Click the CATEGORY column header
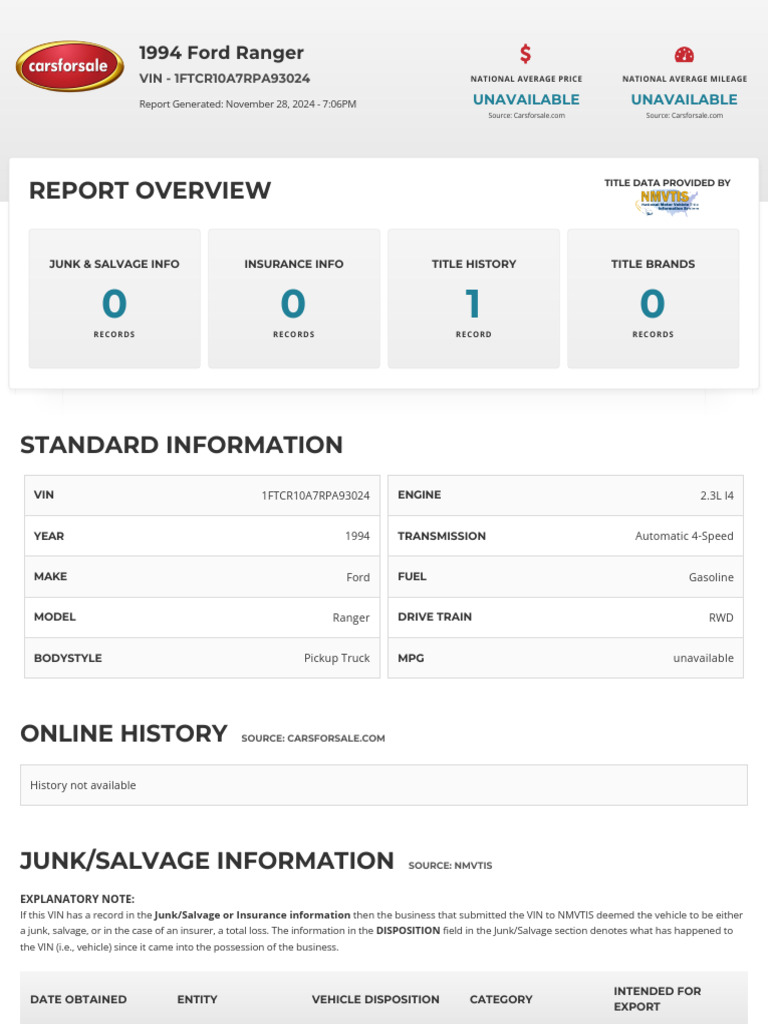The image size is (768, 1024). point(501,999)
